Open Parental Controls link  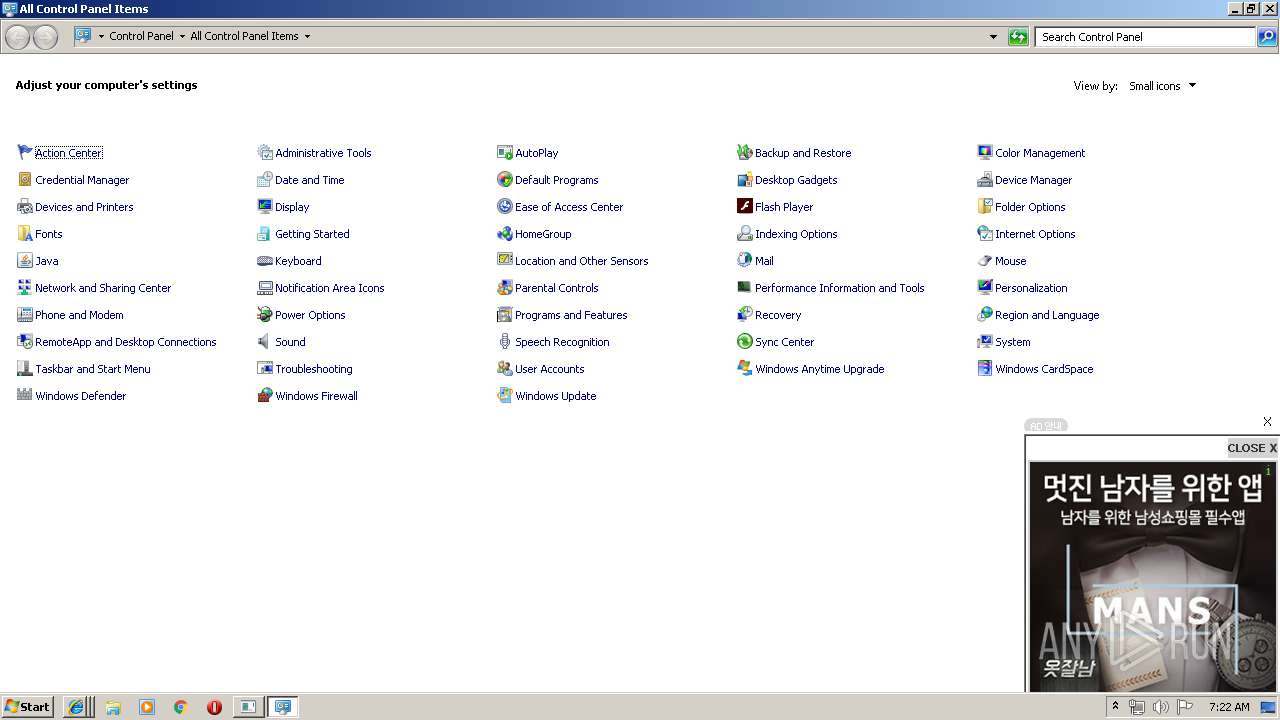tap(556, 288)
